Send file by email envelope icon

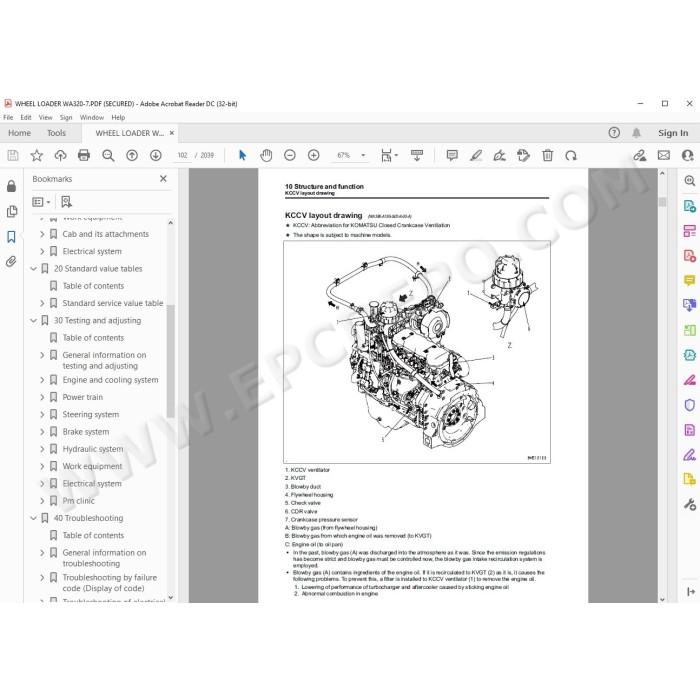point(664,155)
